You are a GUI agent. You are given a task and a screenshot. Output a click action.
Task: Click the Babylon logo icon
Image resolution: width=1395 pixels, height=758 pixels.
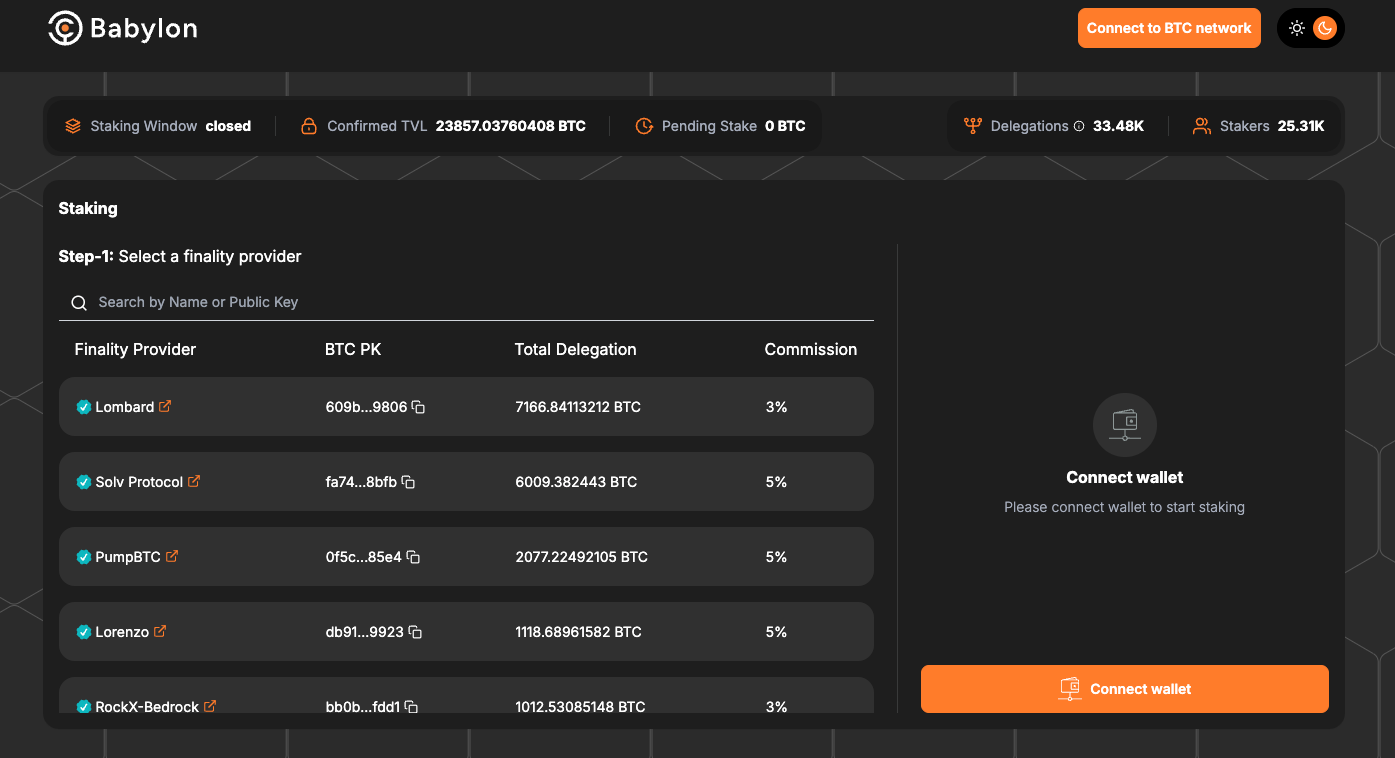point(65,28)
